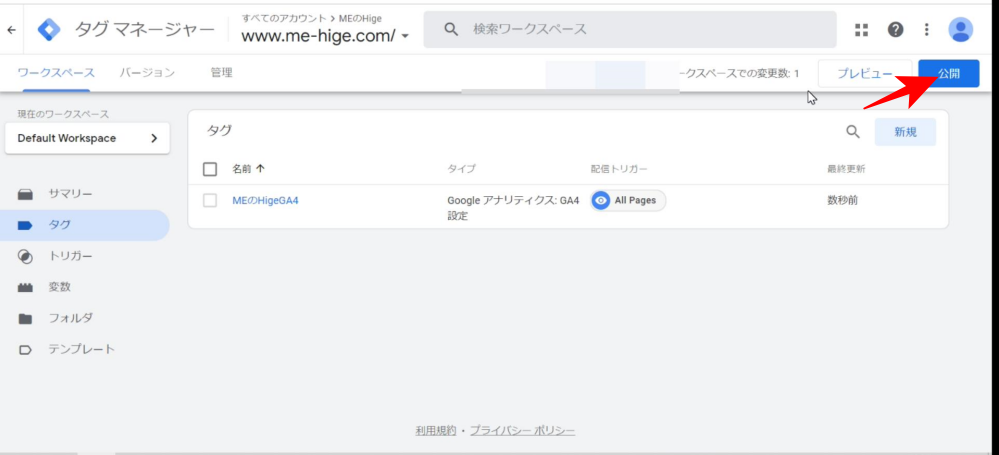Viewport: 999px width, 455px height.
Task: Click the All Pages trigger chip
Action: pos(628,200)
